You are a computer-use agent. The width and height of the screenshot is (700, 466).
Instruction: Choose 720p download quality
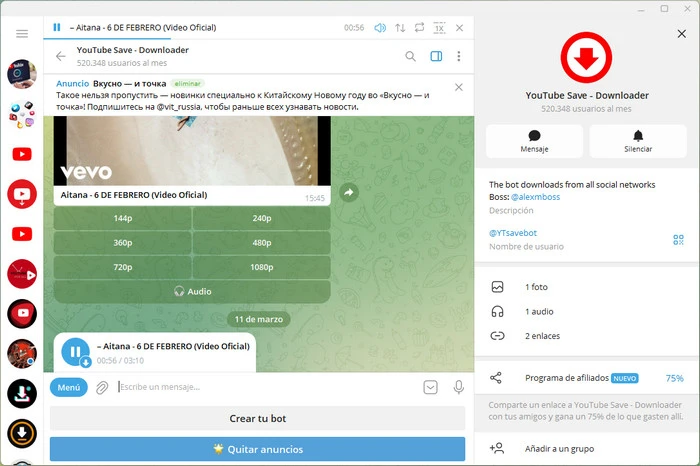click(x=123, y=267)
